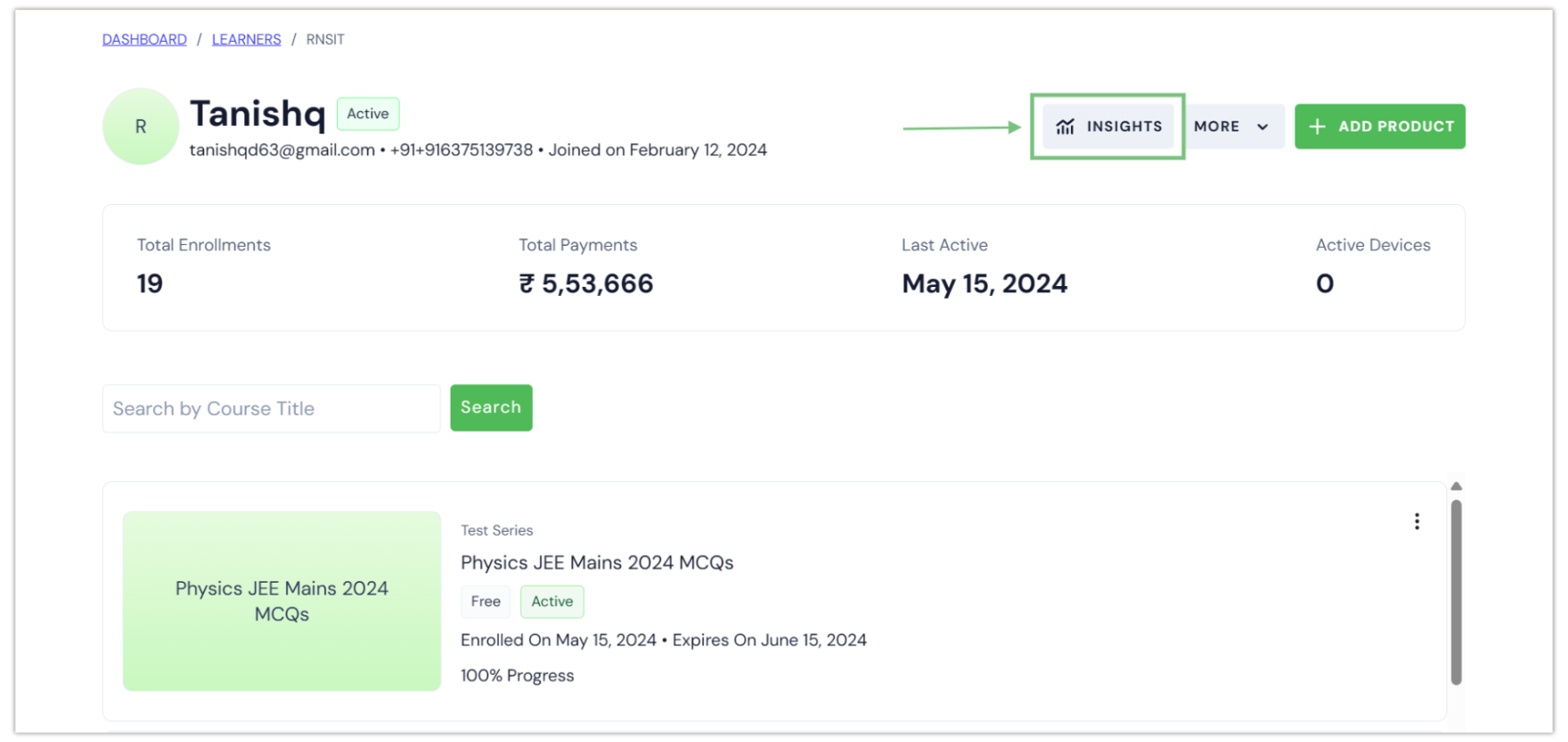Click the 100% Progress indicator
1568x742 pixels.
coord(518,675)
